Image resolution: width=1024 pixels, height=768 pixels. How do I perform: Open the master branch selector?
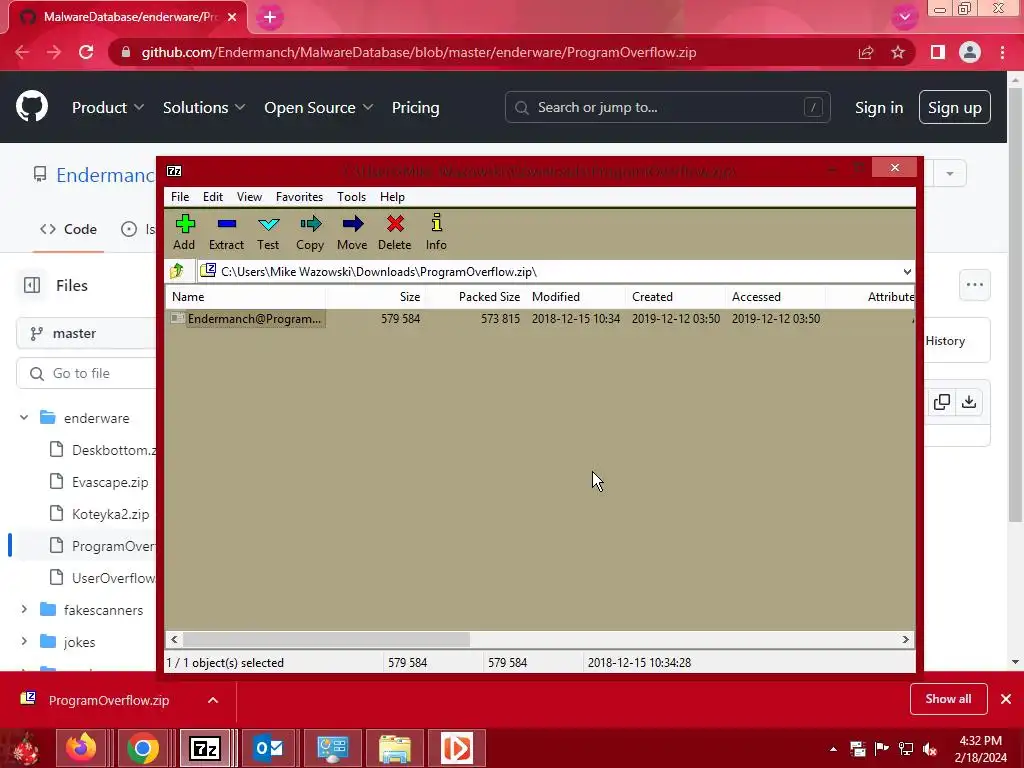point(86,334)
